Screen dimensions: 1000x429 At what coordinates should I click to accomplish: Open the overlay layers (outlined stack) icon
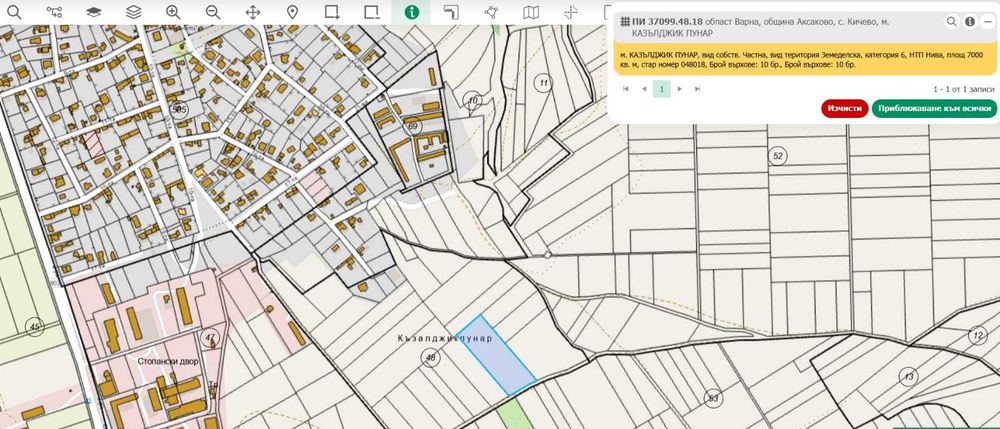(133, 12)
